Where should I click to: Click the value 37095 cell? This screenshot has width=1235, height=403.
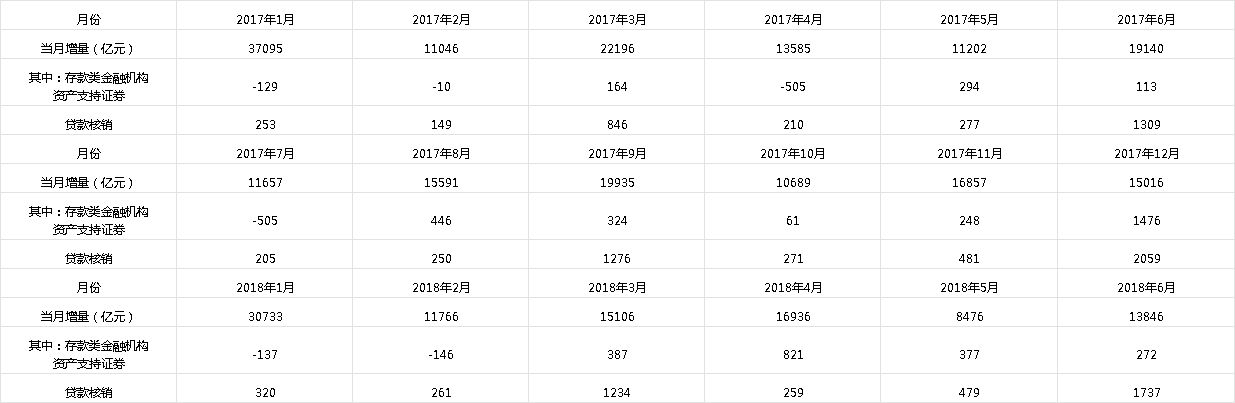pos(265,48)
